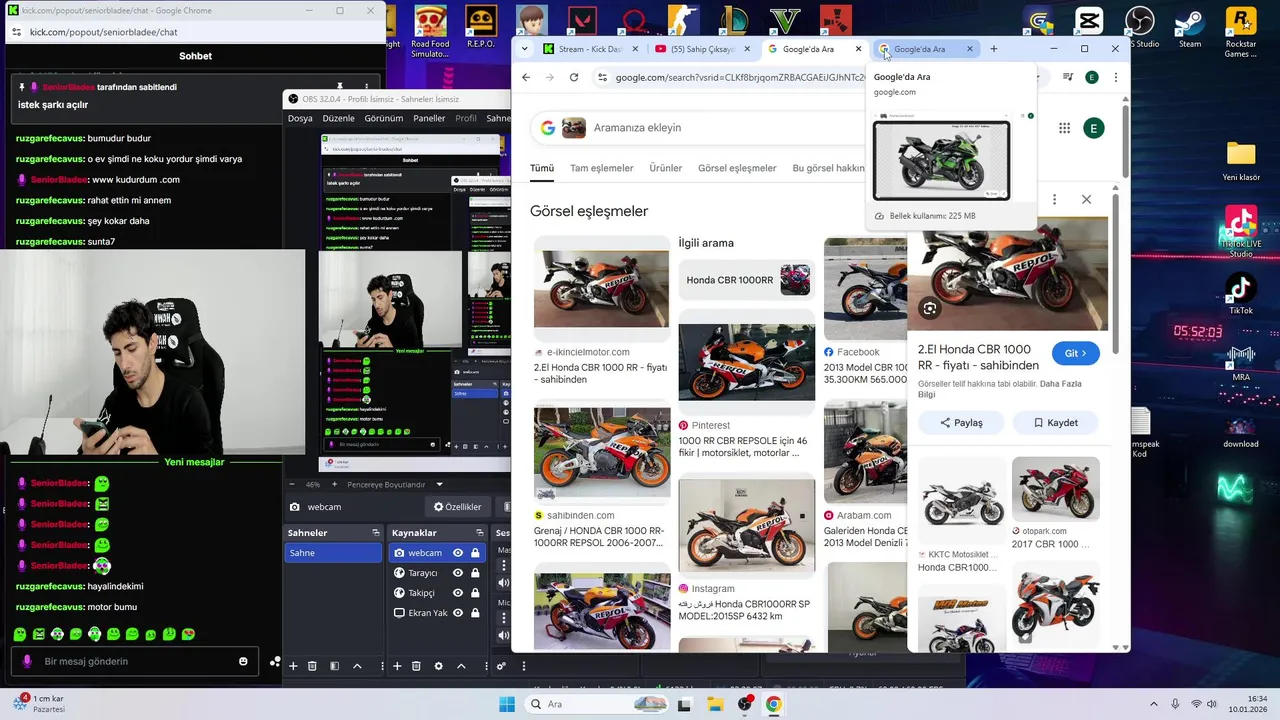Open e-ikincielmotor.com Honda CBR result thumbnail

(x=601, y=289)
